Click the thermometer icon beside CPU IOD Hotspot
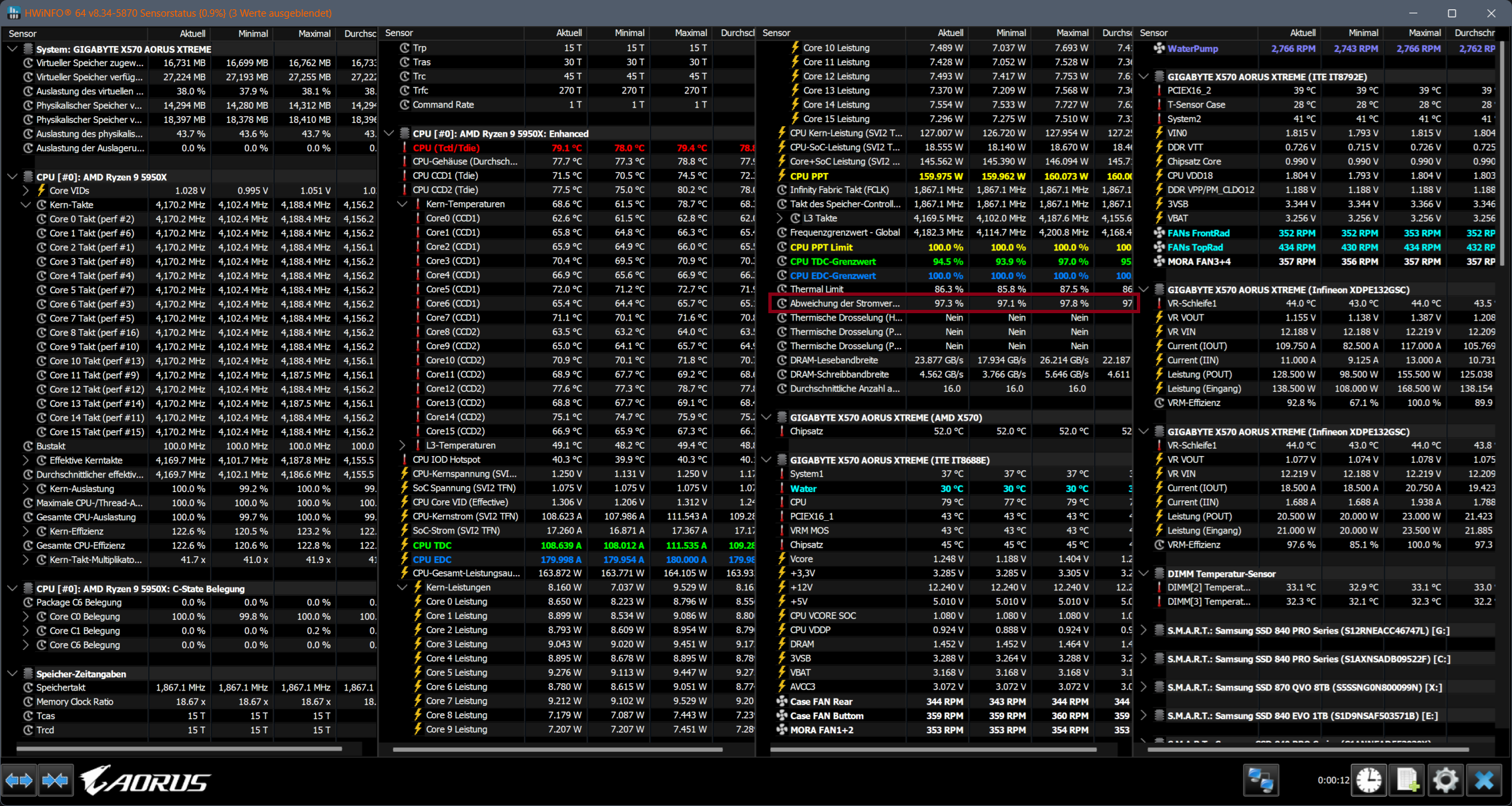This screenshot has width=1512, height=806. click(x=405, y=459)
